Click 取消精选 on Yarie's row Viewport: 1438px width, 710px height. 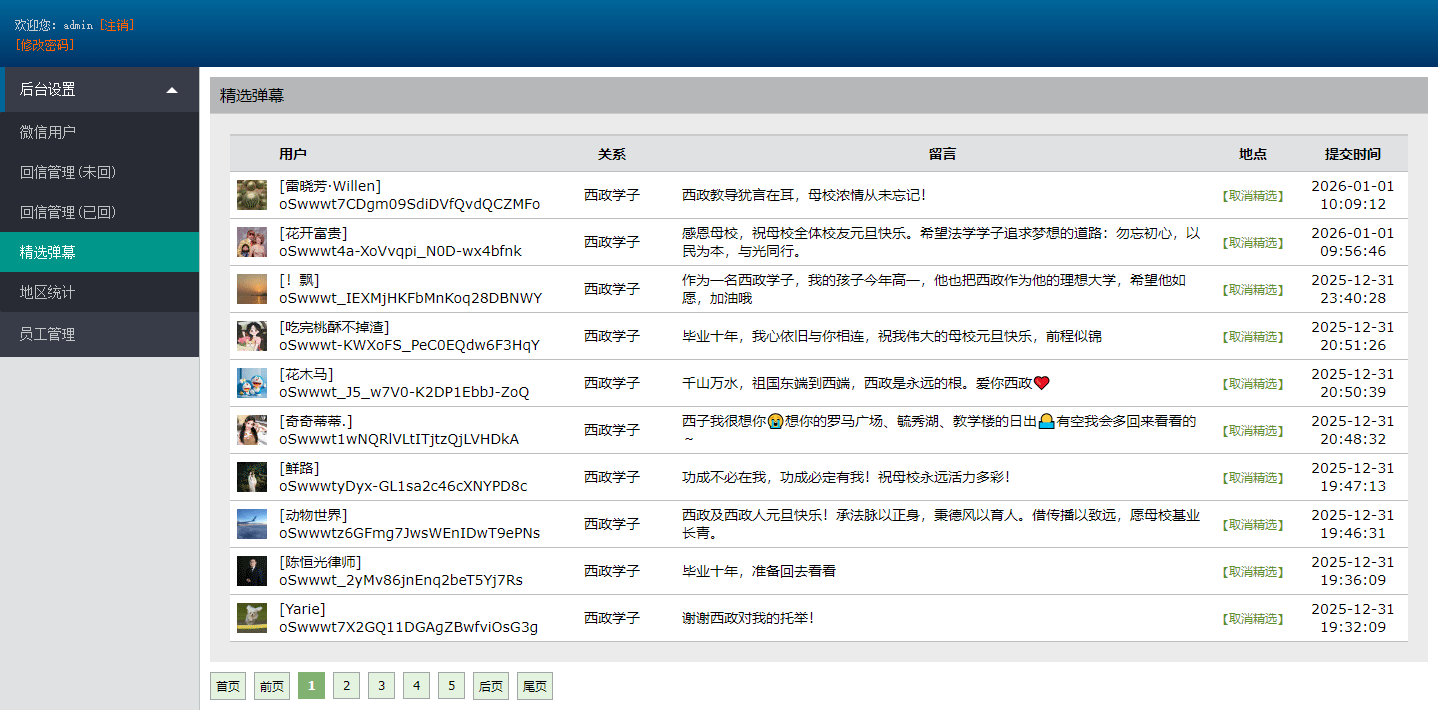(x=1252, y=619)
